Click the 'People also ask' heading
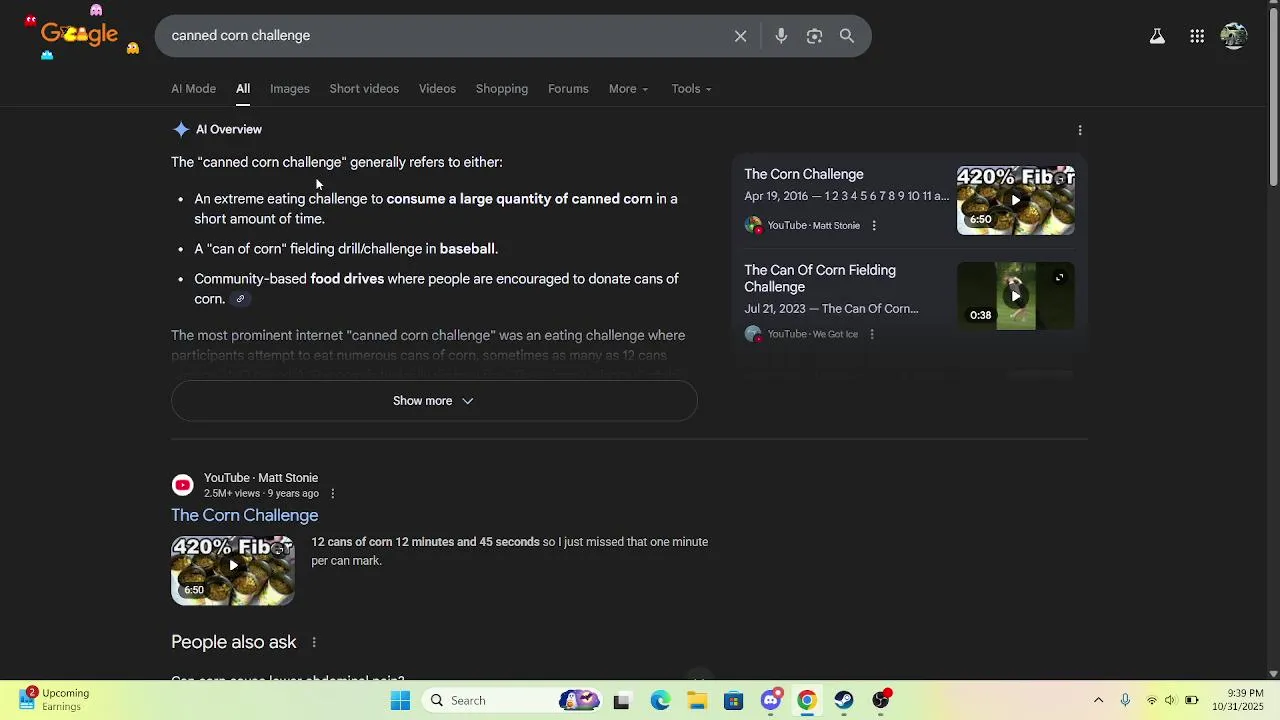Screen dimensions: 1280x720 (234, 643)
